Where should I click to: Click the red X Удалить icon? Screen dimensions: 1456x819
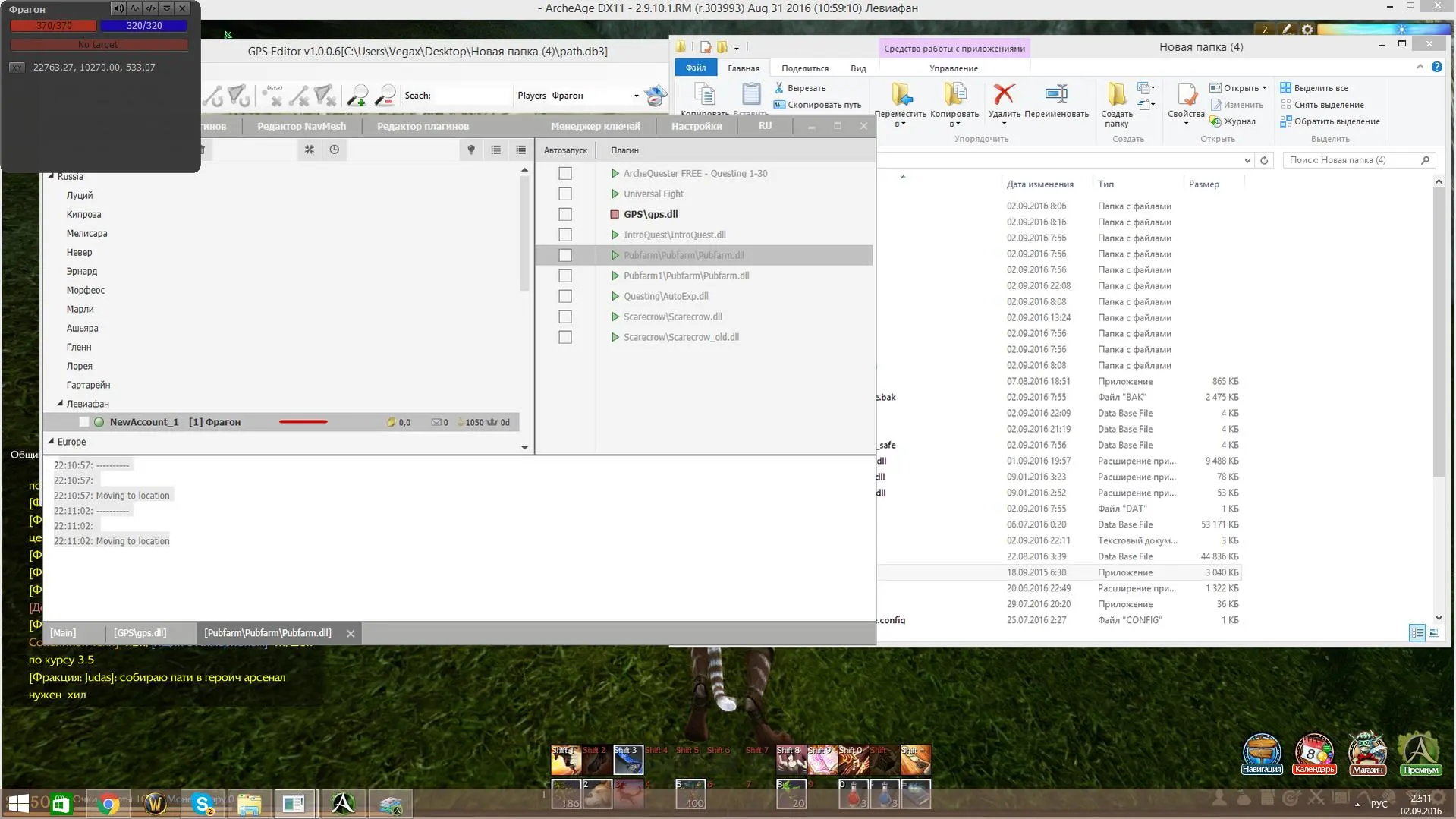pos(1004,95)
